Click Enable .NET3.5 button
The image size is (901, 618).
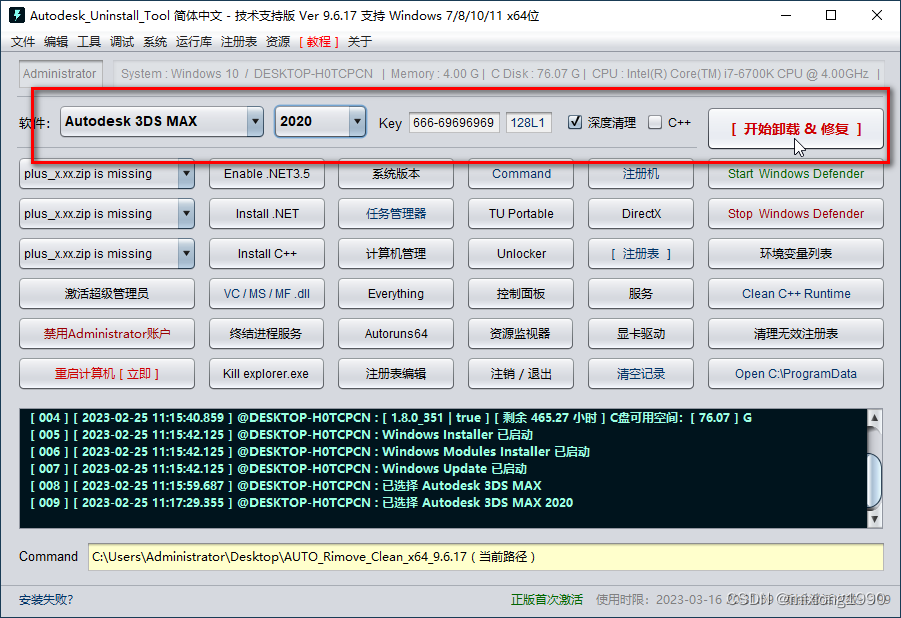pos(267,174)
